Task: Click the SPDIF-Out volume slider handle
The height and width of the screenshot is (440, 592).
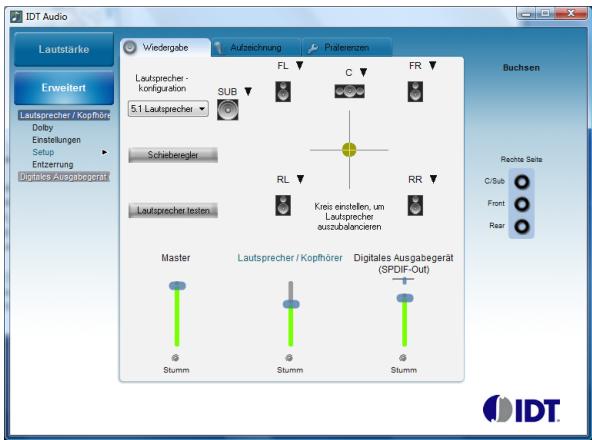Action: 405,298
